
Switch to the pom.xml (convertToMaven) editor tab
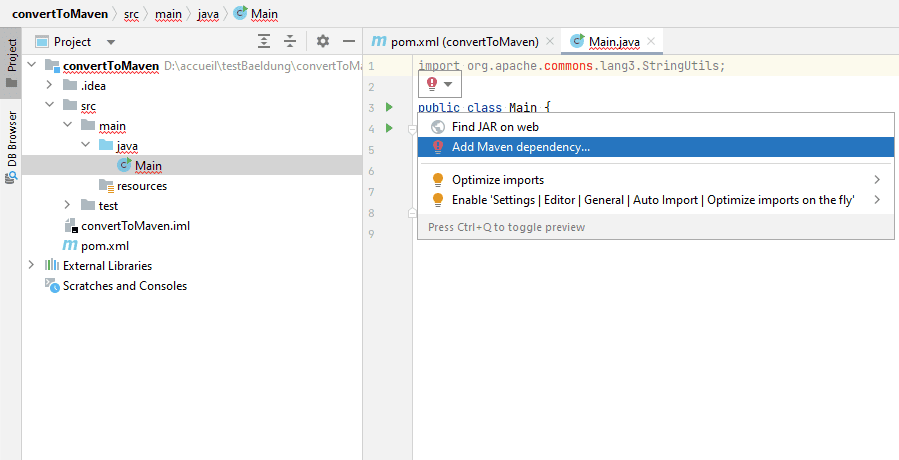coord(464,42)
